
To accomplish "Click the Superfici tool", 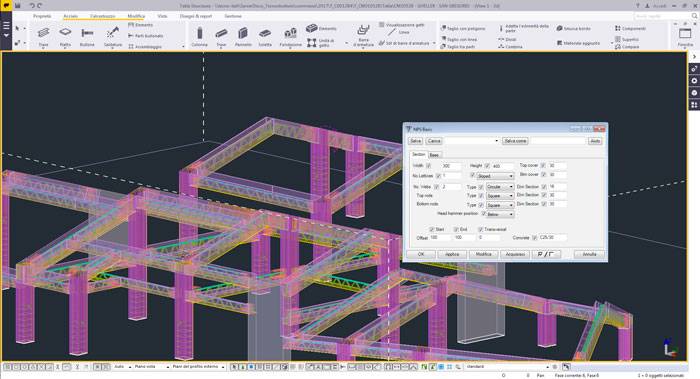I will (627, 39).
